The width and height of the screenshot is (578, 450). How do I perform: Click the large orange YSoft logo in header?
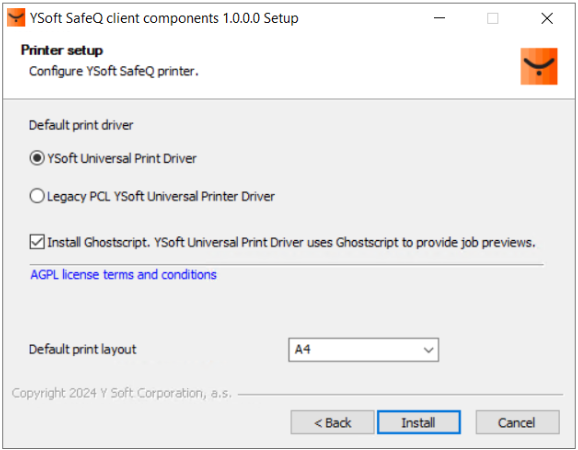(539, 66)
